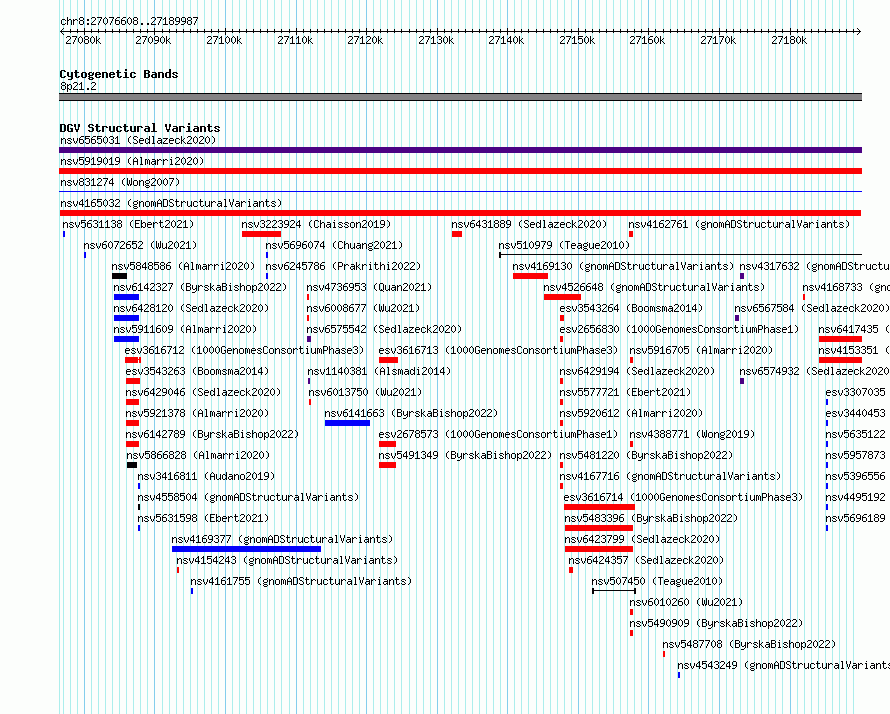The image size is (890, 714).
Task: Open nsv4736953 (Quan2021) variant
Action: click(369, 287)
